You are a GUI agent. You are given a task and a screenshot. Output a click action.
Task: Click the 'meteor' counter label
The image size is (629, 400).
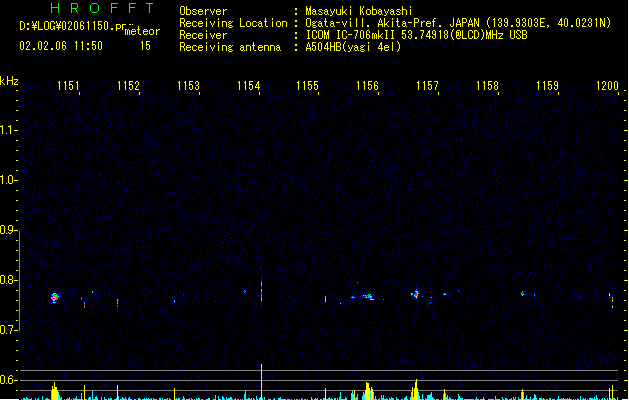tap(142, 31)
